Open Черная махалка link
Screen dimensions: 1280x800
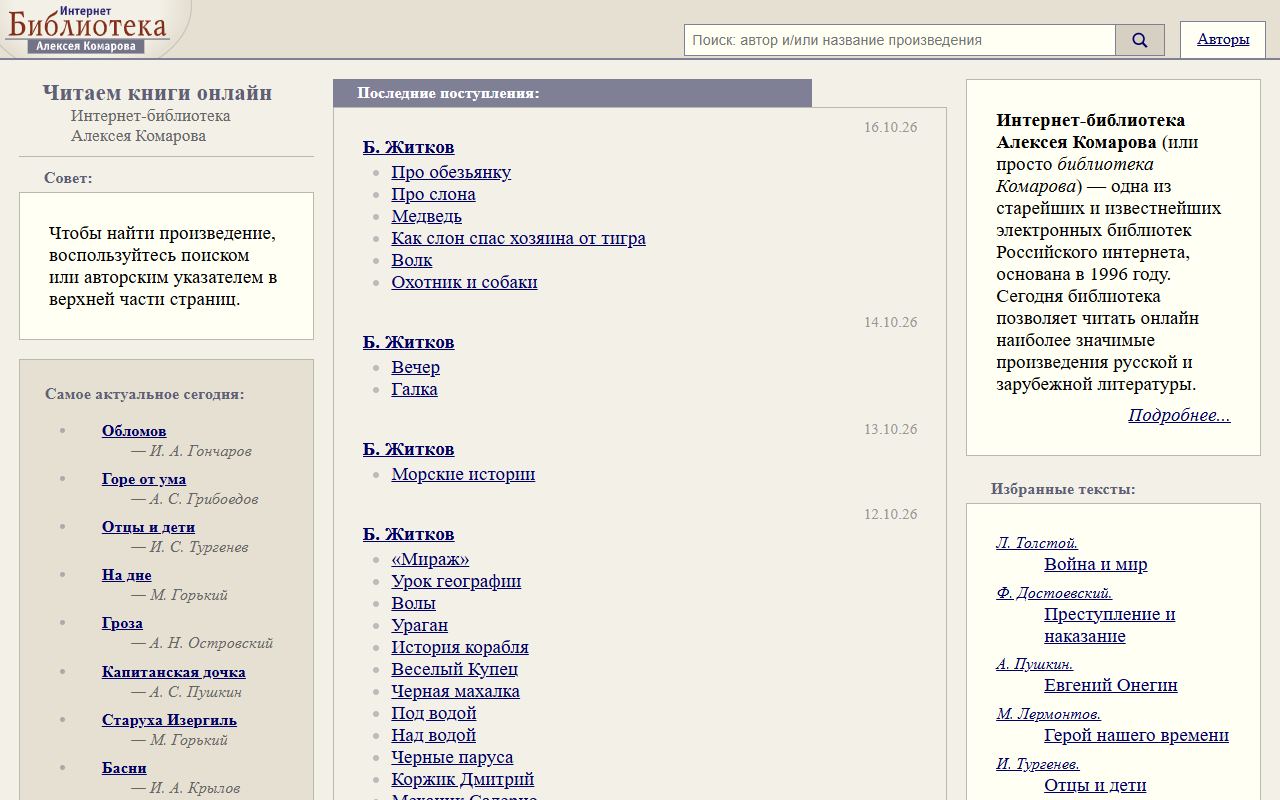(455, 691)
